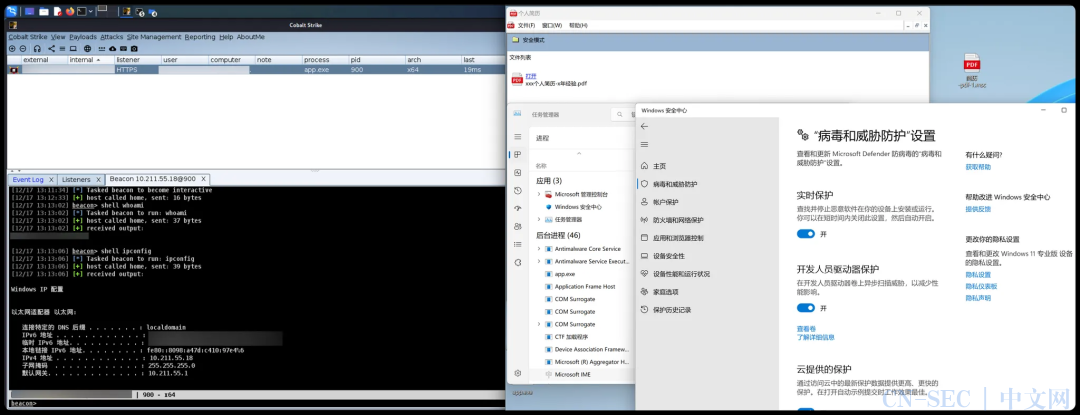Open the Kali application menu icon
Screen dimensions: 1080x415
11,11
